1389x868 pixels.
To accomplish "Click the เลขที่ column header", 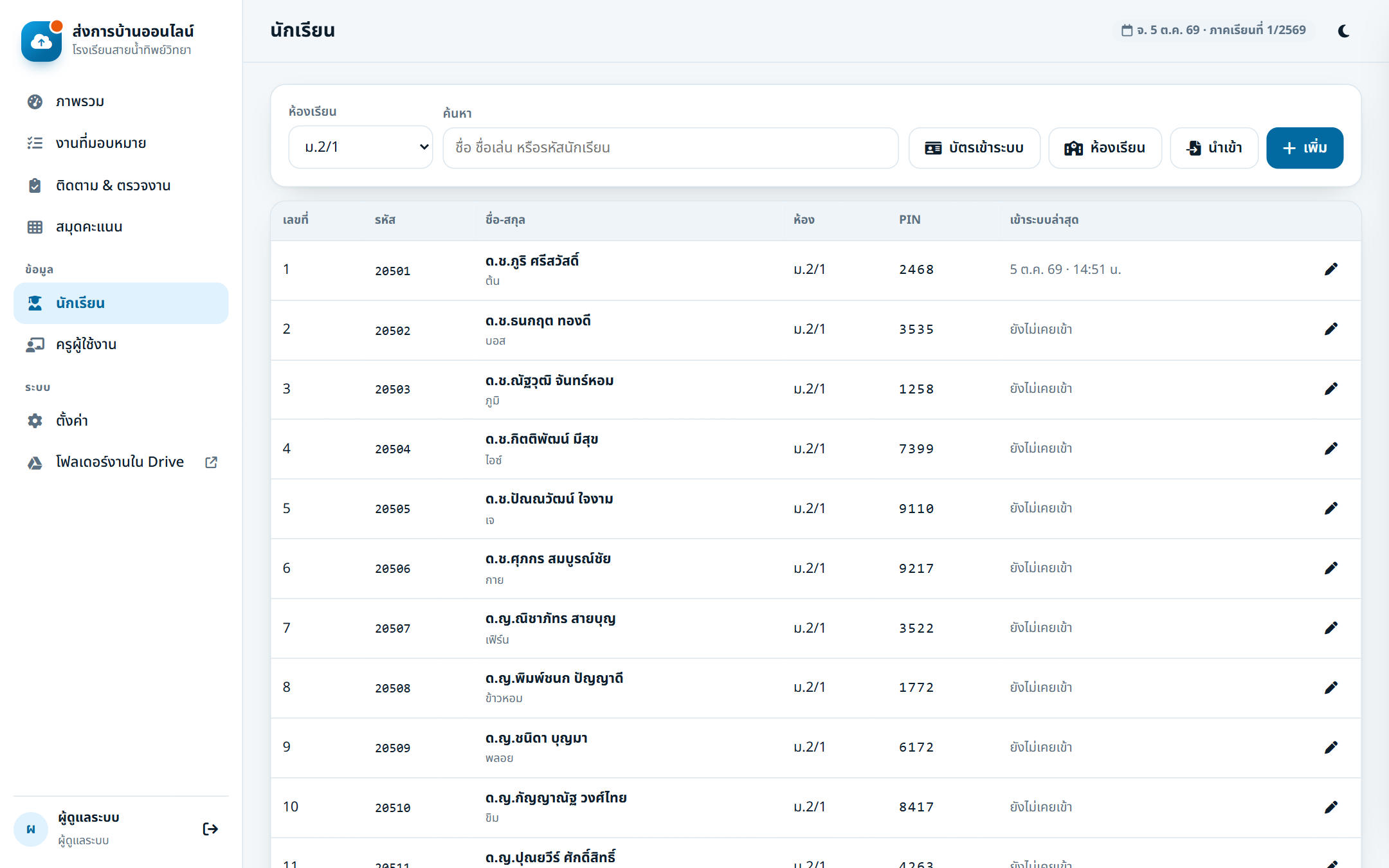I will 296,220.
